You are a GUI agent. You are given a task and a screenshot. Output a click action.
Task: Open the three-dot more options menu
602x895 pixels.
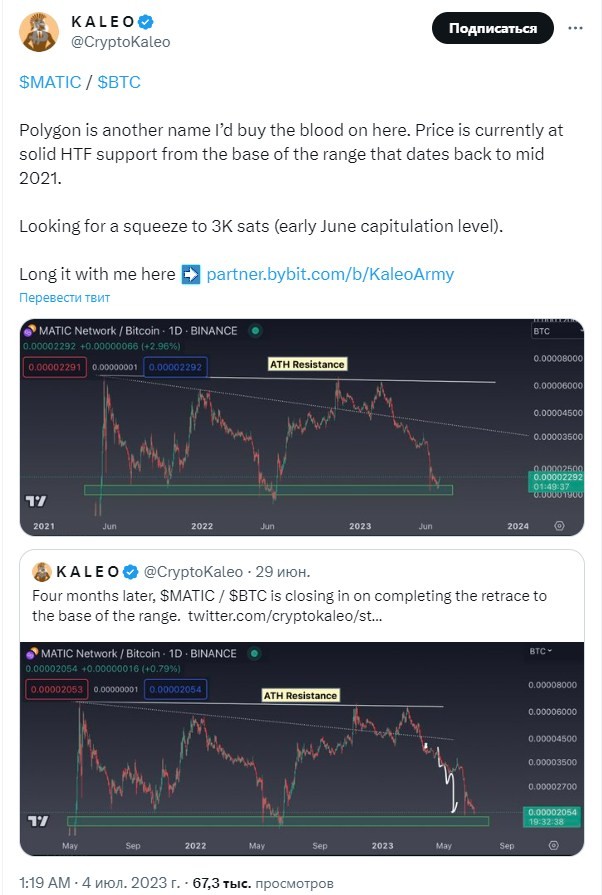[575, 28]
